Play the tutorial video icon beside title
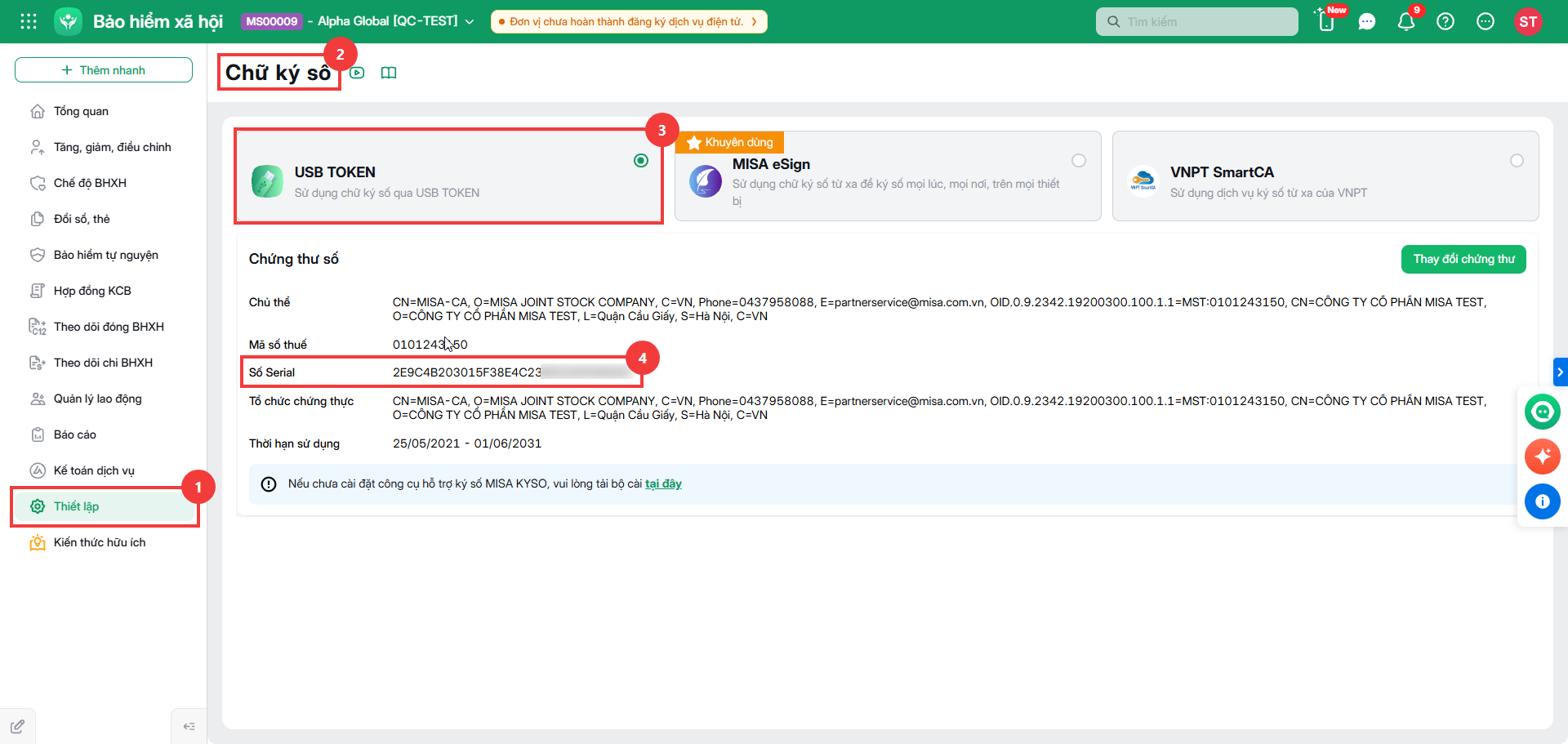1568x744 pixels. click(x=357, y=73)
